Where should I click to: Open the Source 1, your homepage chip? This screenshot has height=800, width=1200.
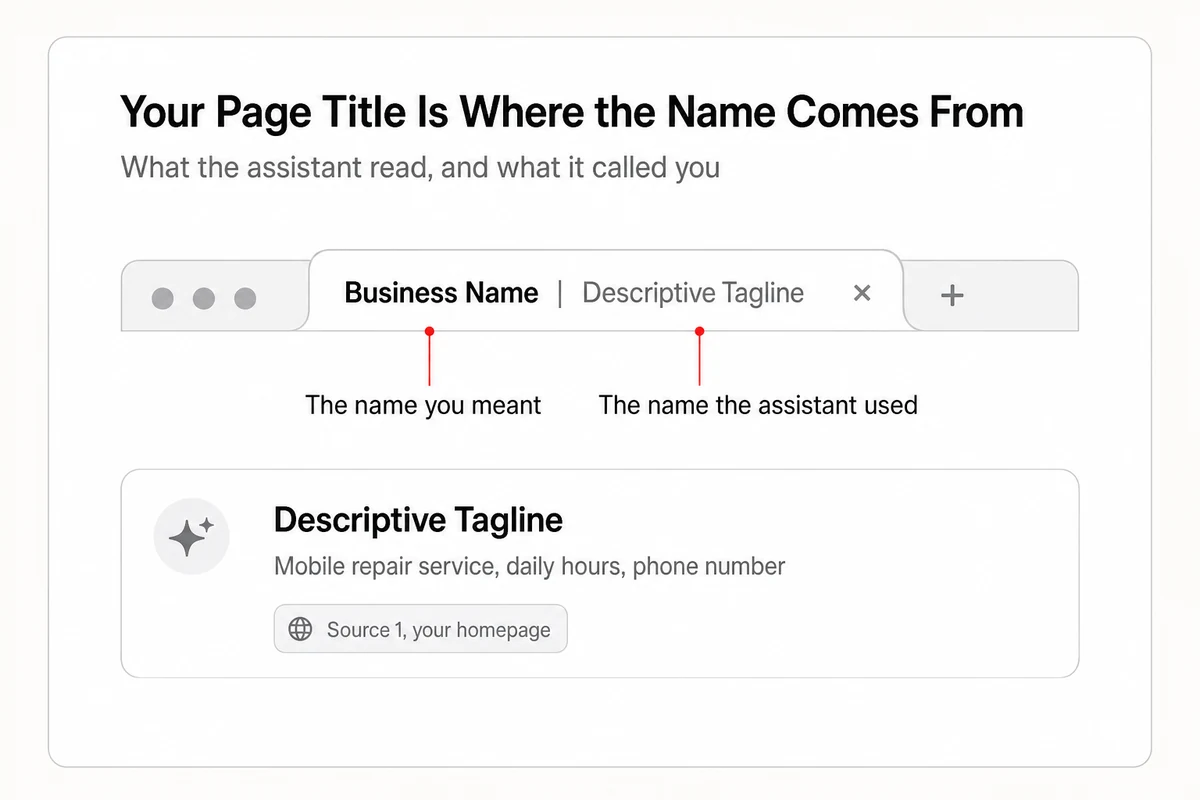coord(420,629)
